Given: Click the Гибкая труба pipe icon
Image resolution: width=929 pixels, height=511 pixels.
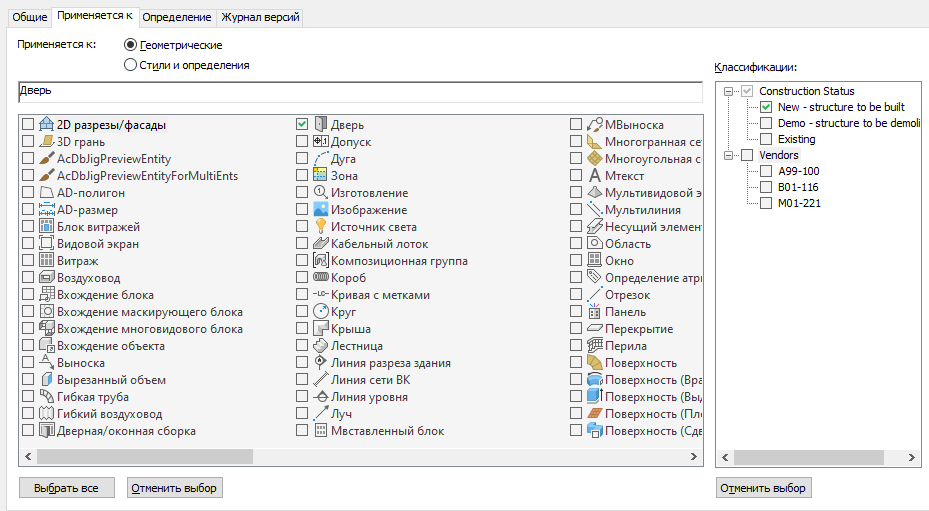Looking at the screenshot, I should click(46, 397).
